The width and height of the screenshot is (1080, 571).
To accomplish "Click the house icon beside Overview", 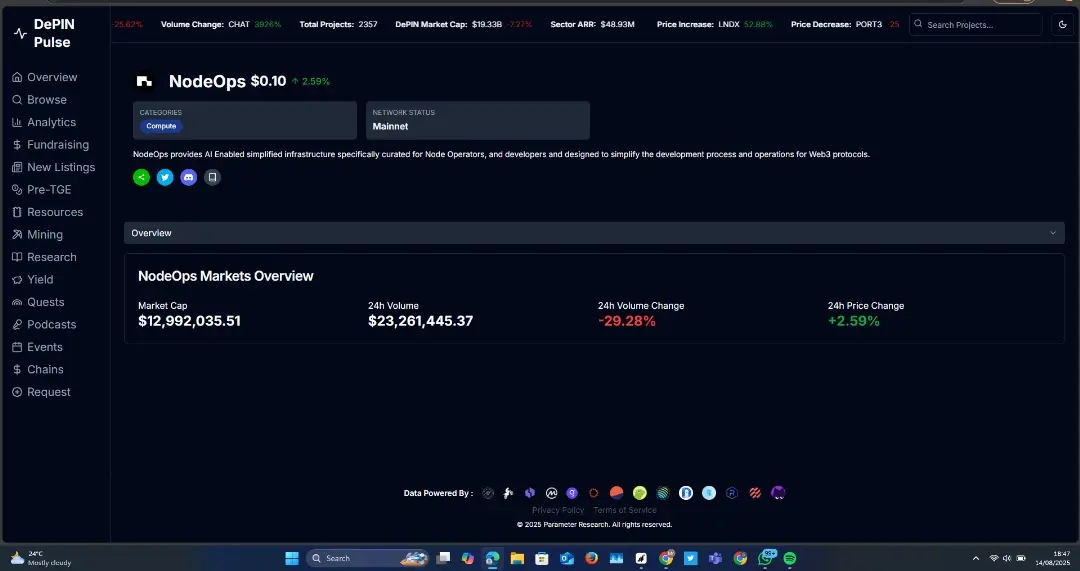I will (17, 77).
